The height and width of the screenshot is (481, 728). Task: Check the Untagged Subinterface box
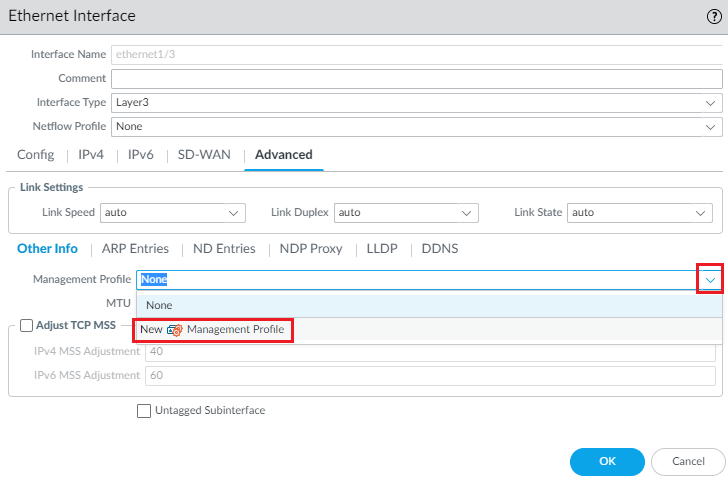click(144, 410)
